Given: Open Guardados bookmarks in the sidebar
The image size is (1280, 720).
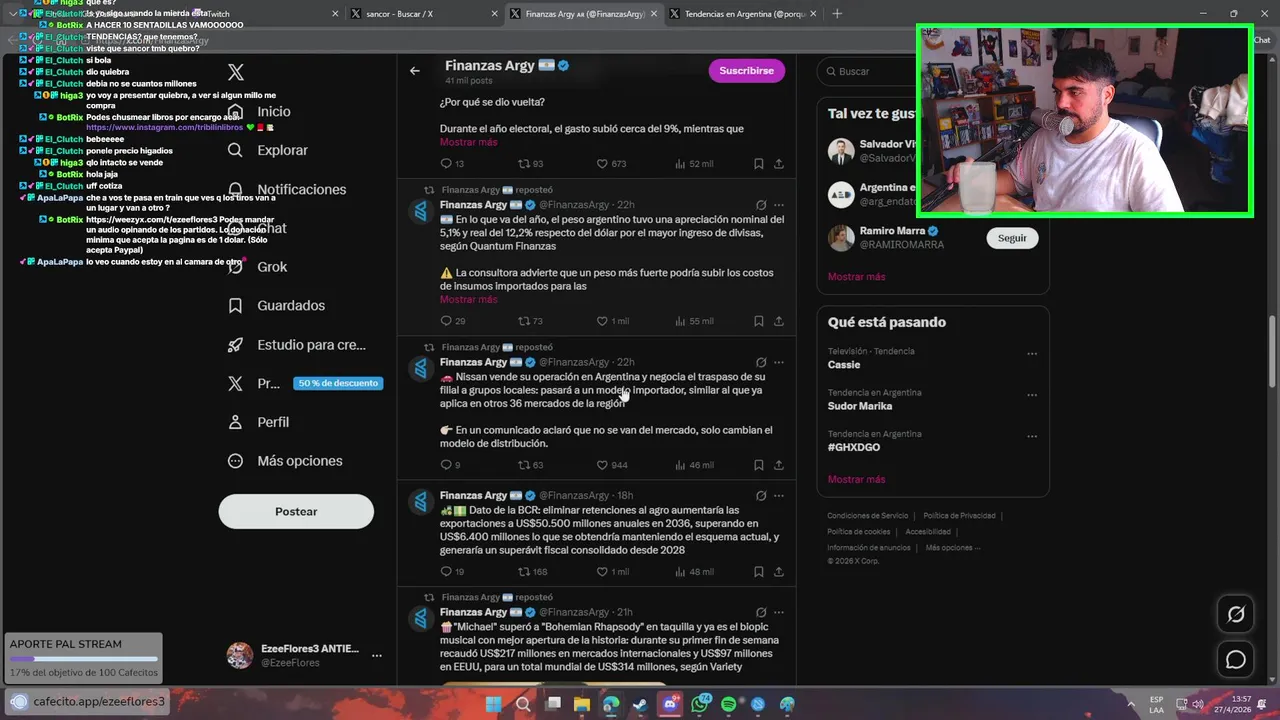Looking at the screenshot, I should 276,306.
